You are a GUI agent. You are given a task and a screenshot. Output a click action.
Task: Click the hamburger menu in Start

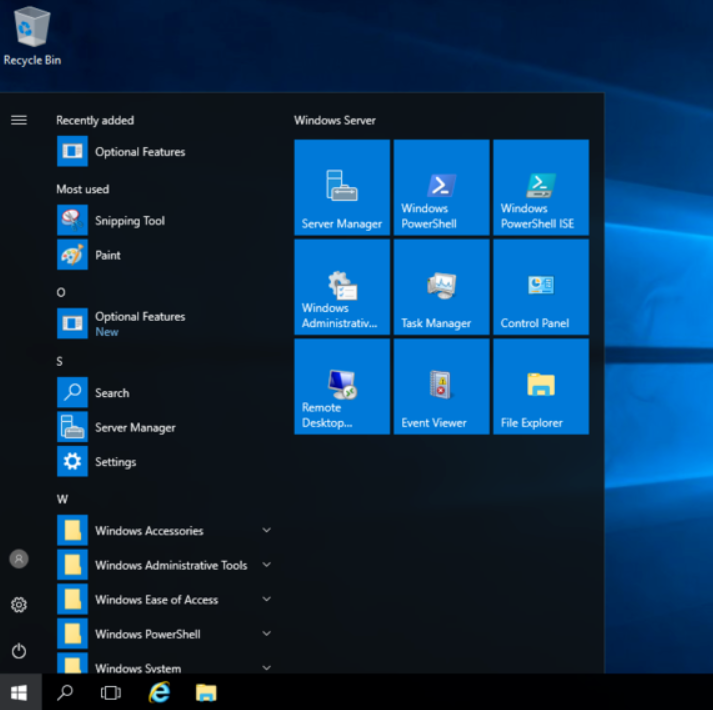[19, 120]
